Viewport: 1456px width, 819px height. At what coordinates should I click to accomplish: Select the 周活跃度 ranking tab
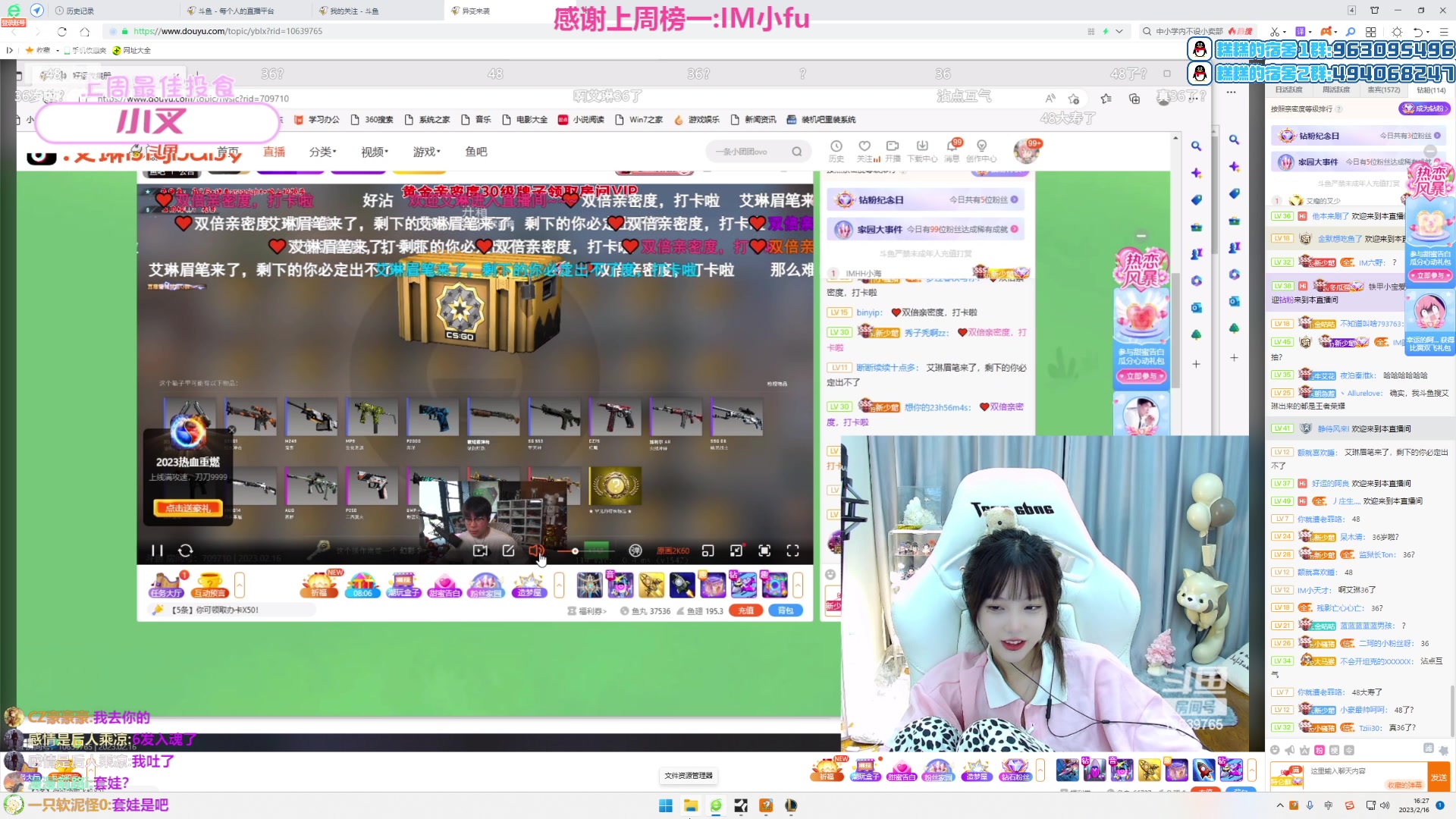pyautogui.click(x=1335, y=89)
